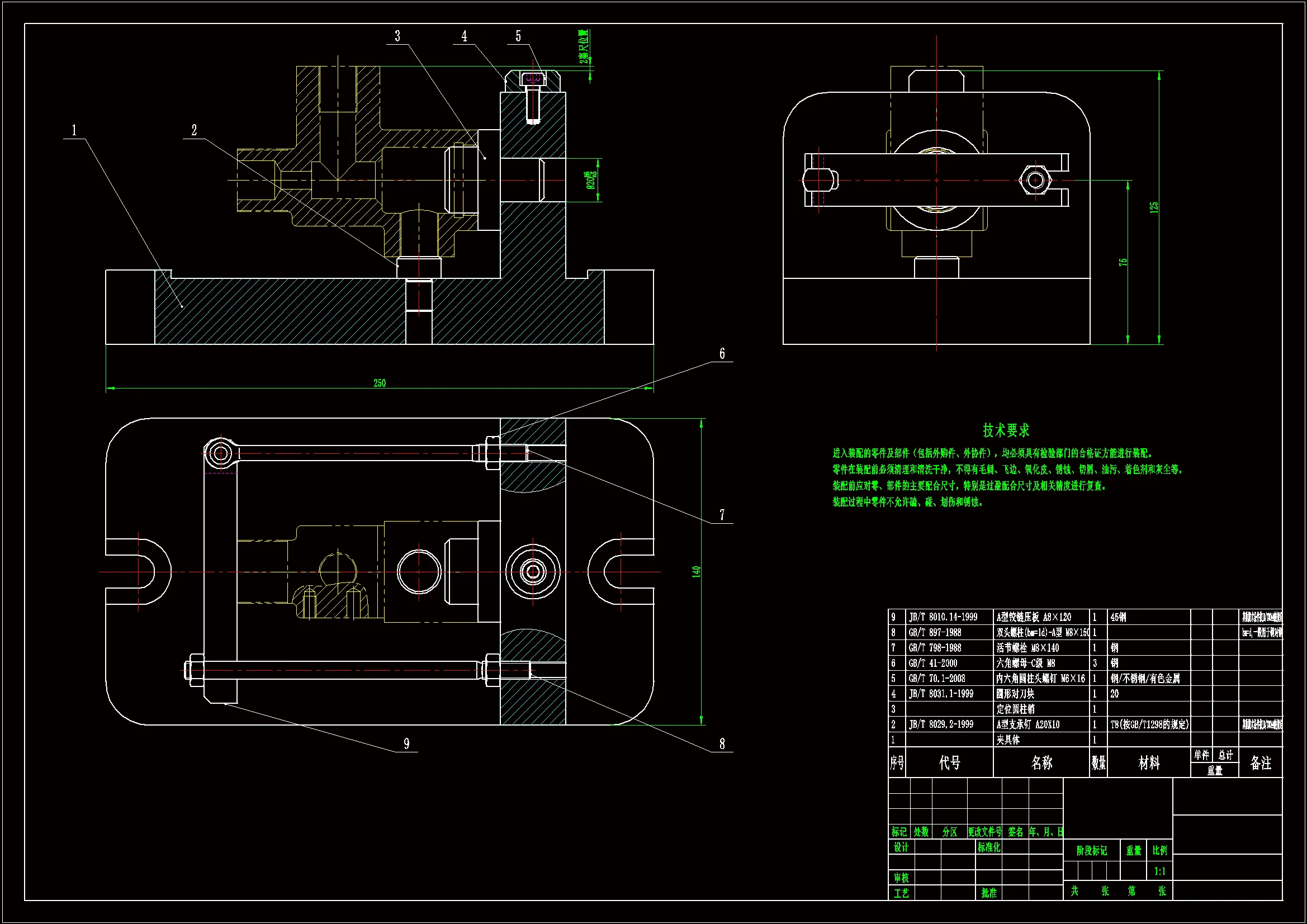
Task: Select the 圆形对刀块 name cell
Action: pyautogui.click(x=1016, y=694)
